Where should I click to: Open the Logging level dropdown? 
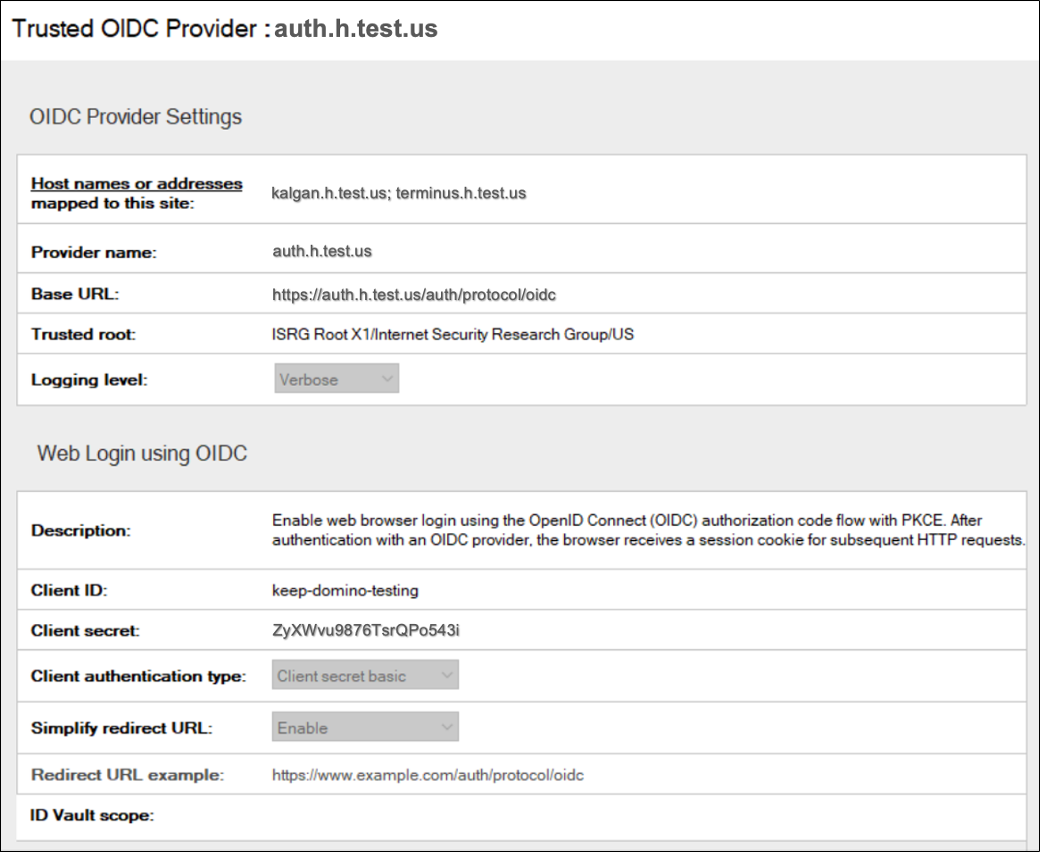pyautogui.click(x=335, y=378)
